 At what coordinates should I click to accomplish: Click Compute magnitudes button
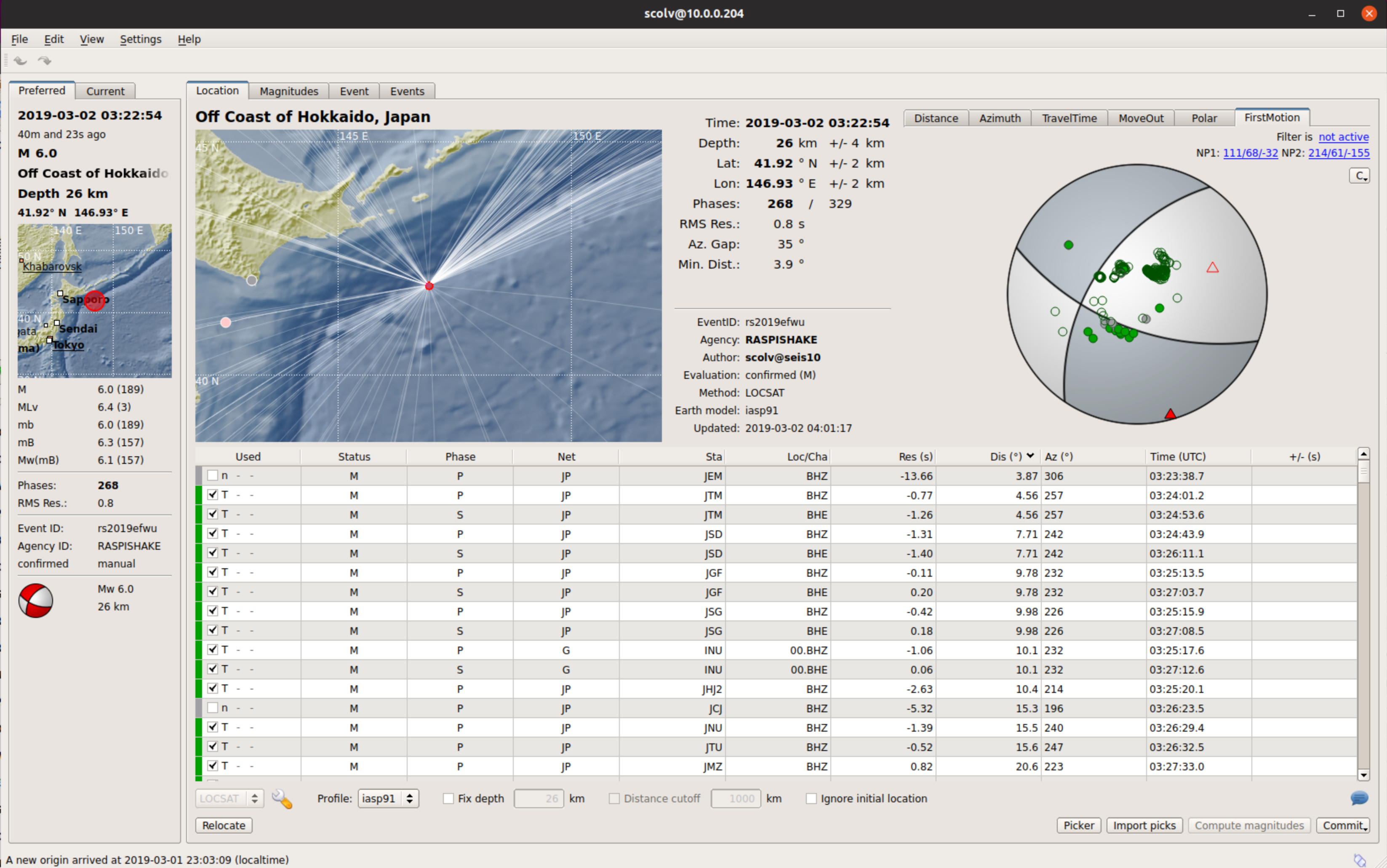(x=1249, y=825)
